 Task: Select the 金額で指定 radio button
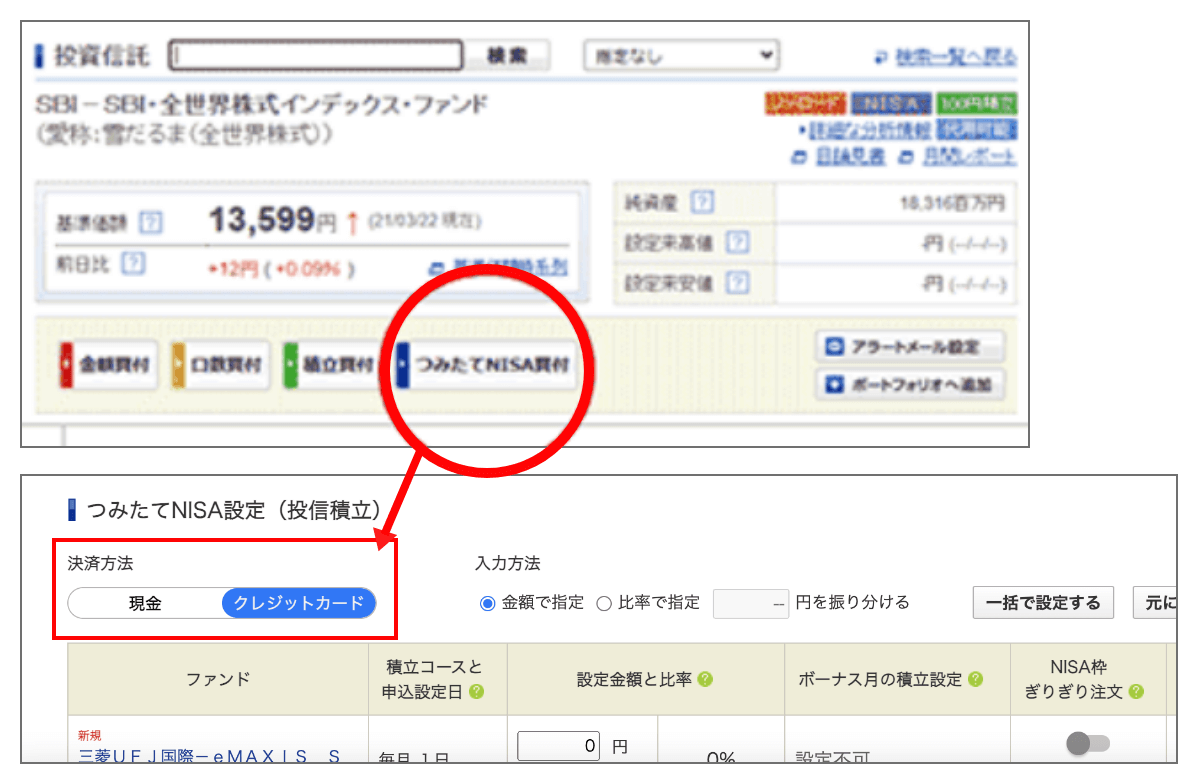click(488, 603)
